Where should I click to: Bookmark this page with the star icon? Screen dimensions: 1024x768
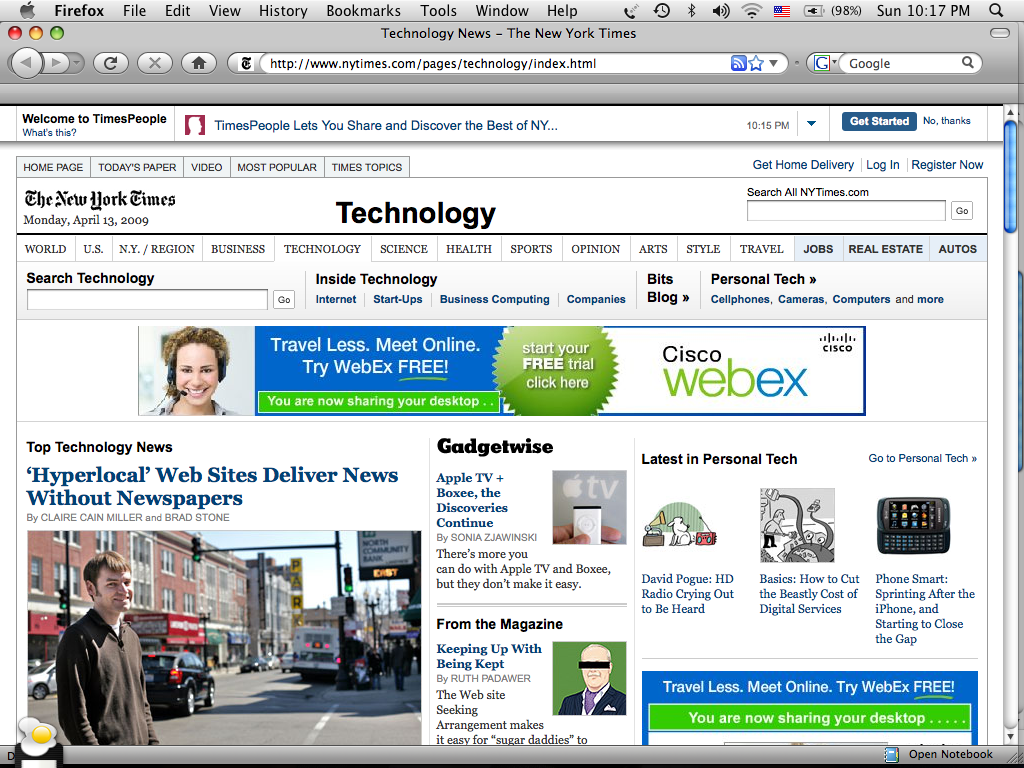[756, 63]
